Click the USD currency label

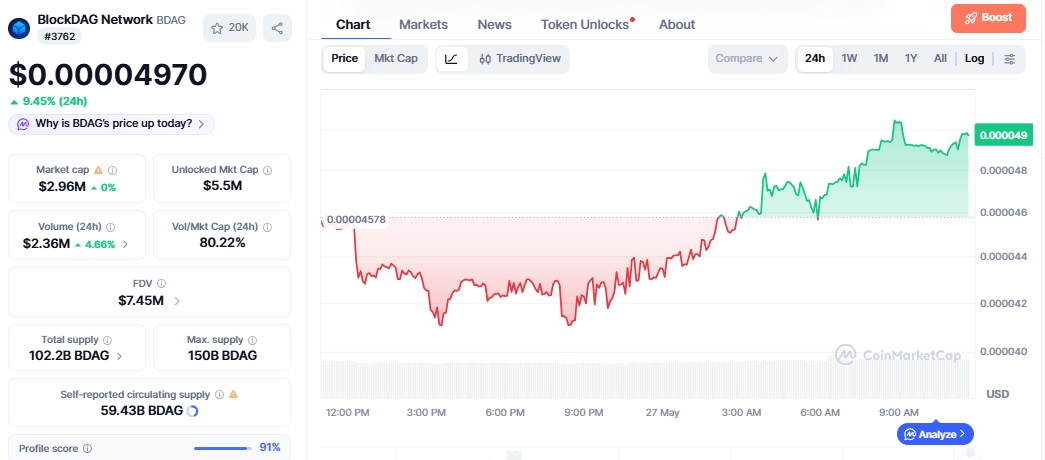click(998, 394)
